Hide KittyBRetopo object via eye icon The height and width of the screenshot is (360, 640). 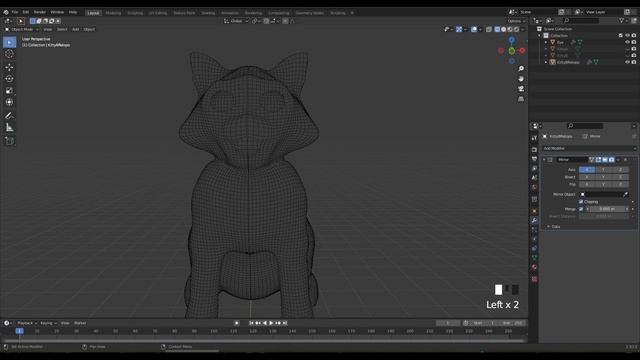pos(627,62)
